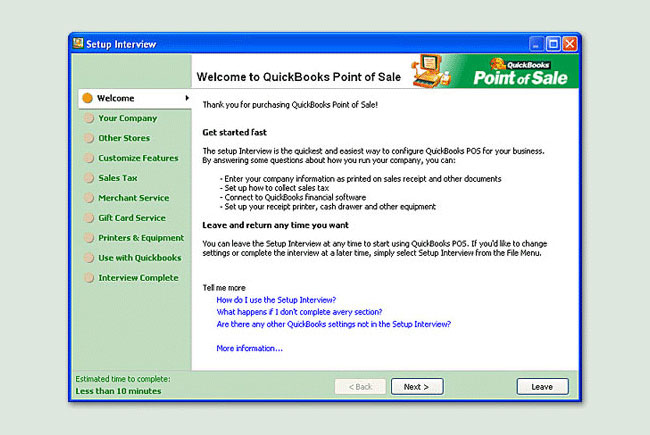The height and width of the screenshot is (435, 650).
Task: Click the bullet icon next to Your Company
Action: [87, 118]
